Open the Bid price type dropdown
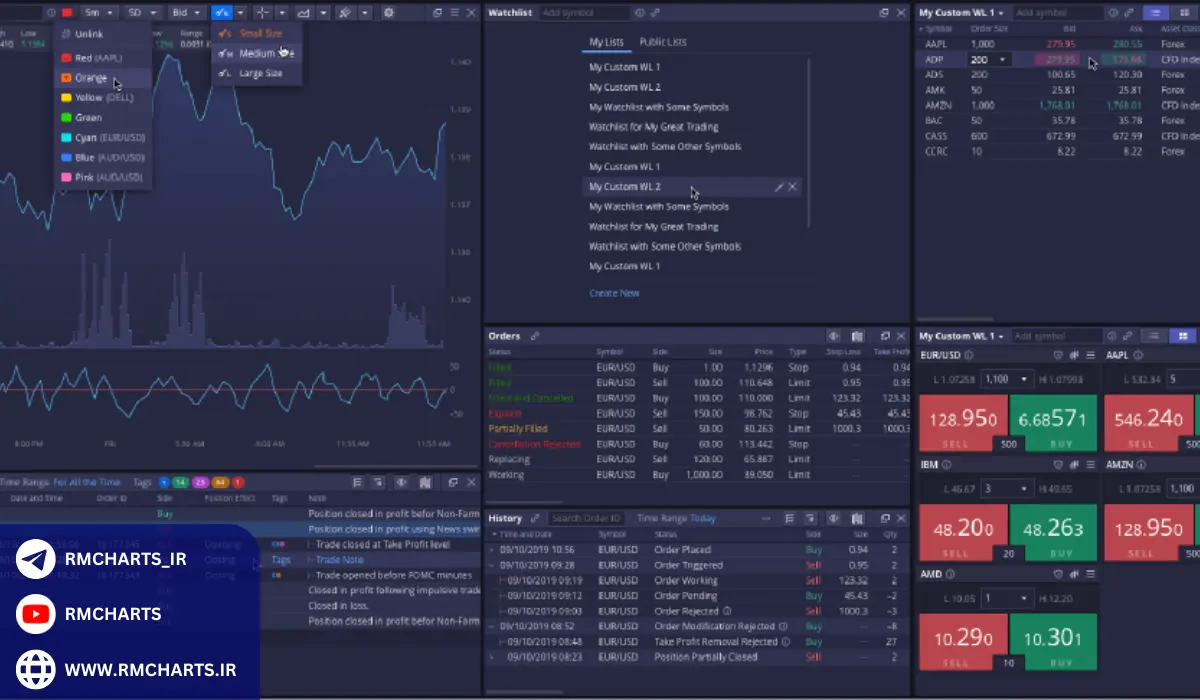Viewport: 1200px width, 700px height. click(185, 13)
